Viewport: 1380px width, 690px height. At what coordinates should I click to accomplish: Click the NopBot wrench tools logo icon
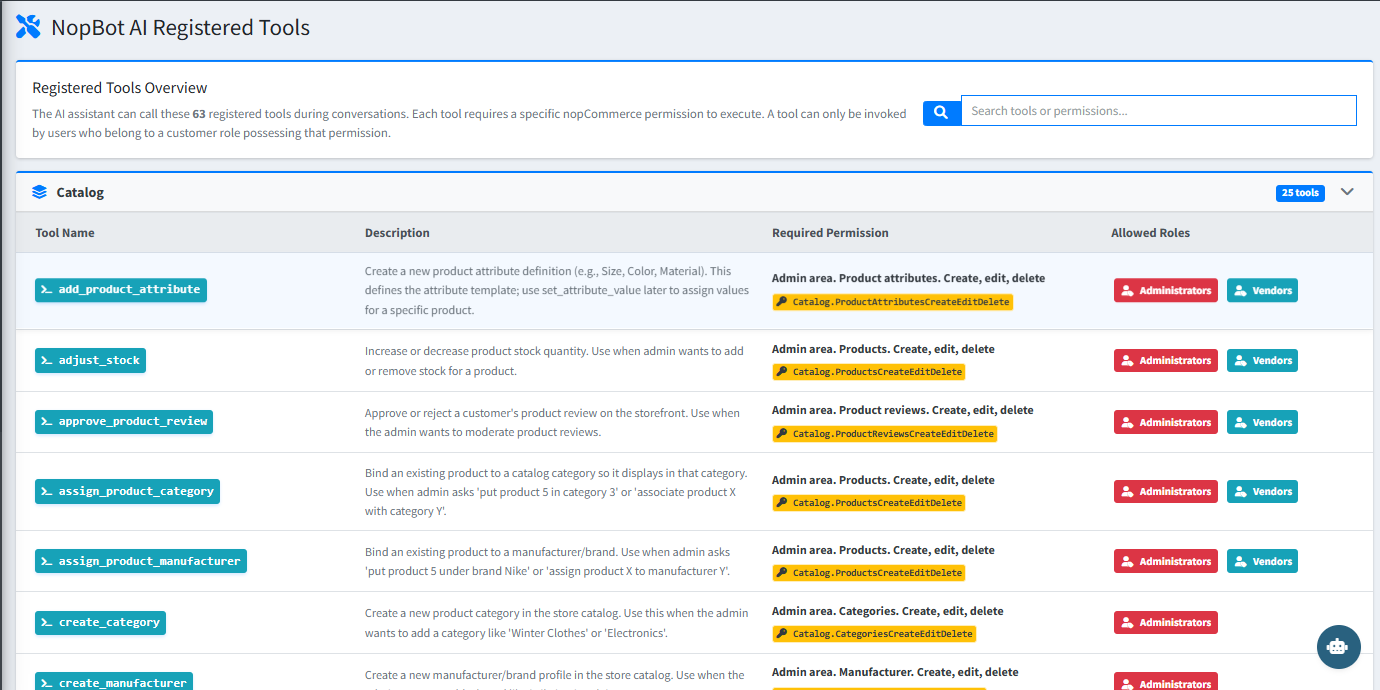(29, 27)
